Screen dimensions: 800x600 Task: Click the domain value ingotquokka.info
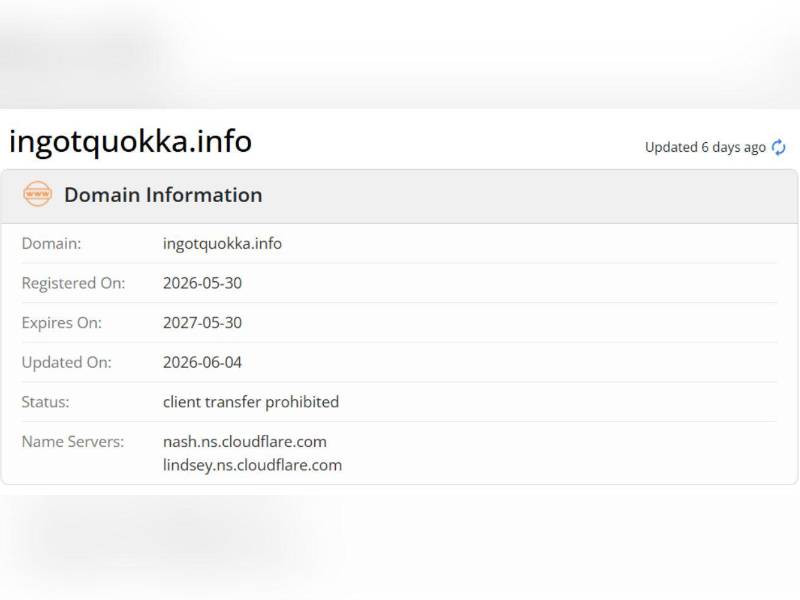pyautogui.click(x=222, y=244)
